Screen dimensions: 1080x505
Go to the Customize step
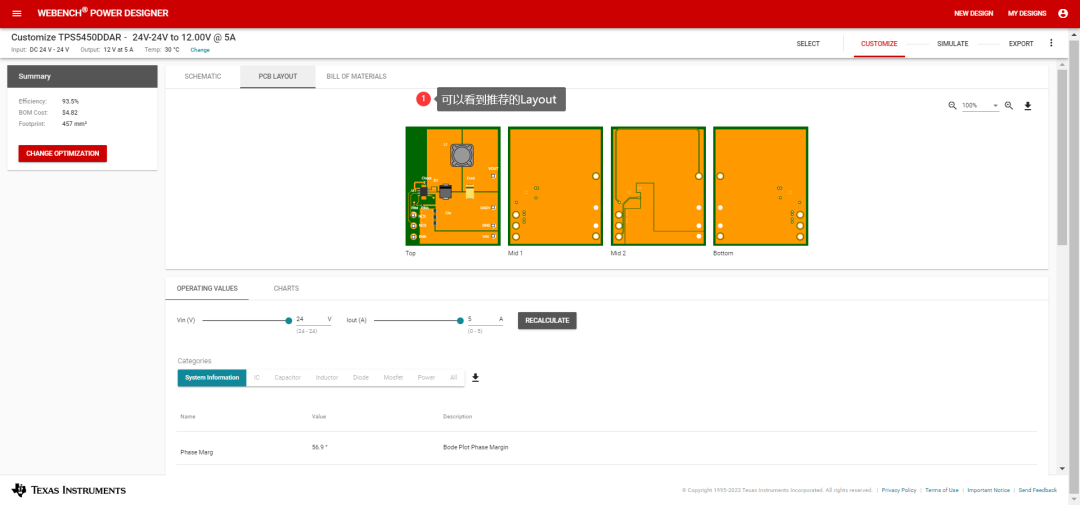(x=879, y=43)
